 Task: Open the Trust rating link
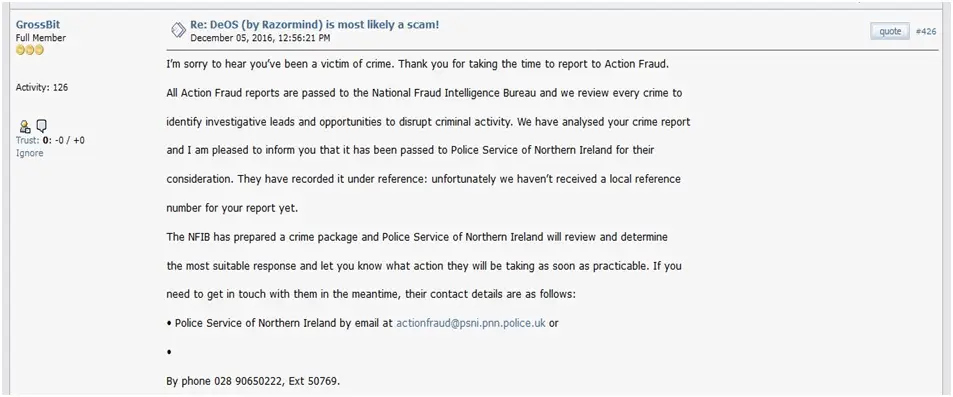[28, 140]
